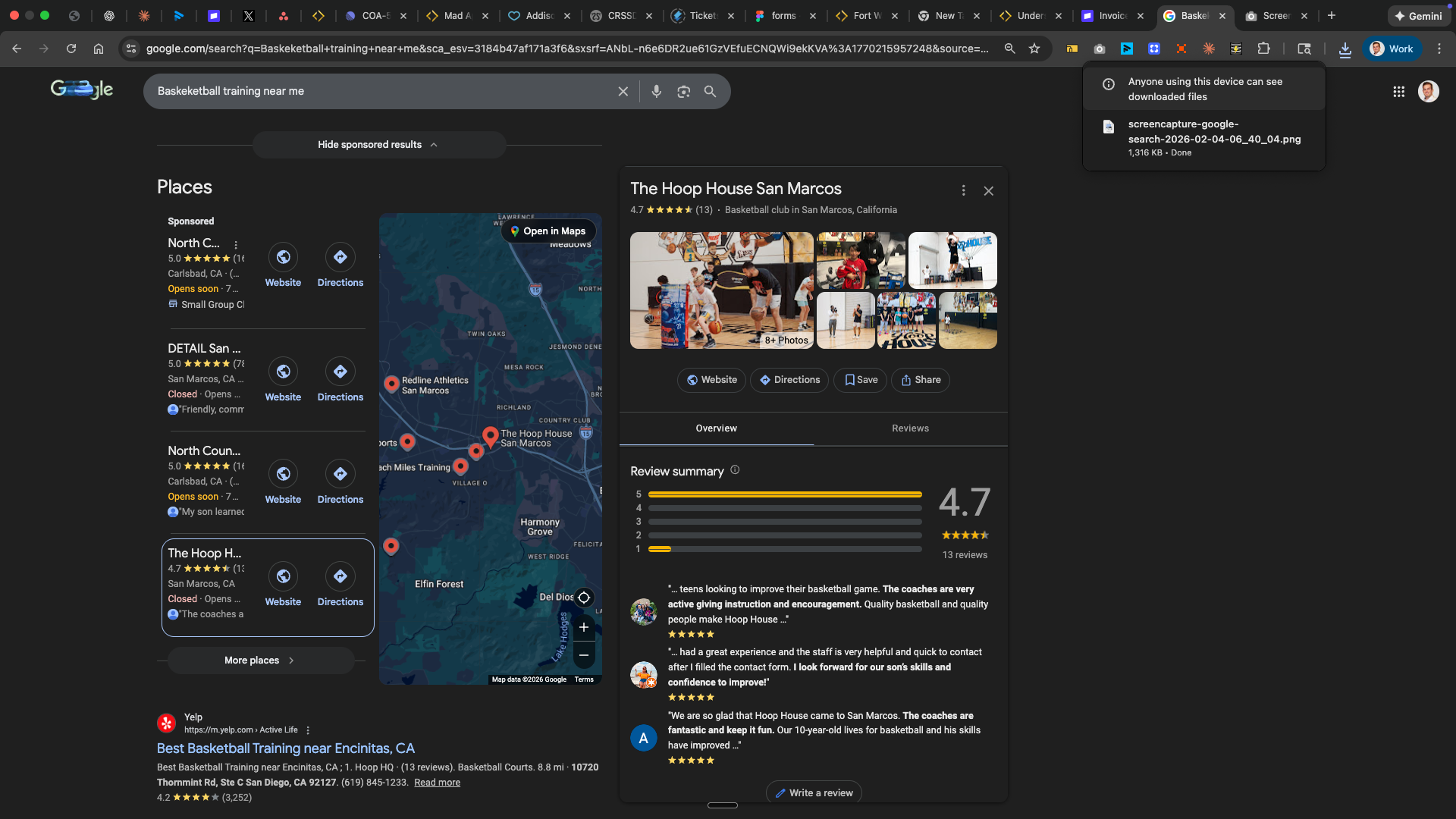Switch to the Reviews tab
1456x819 pixels.
(910, 428)
